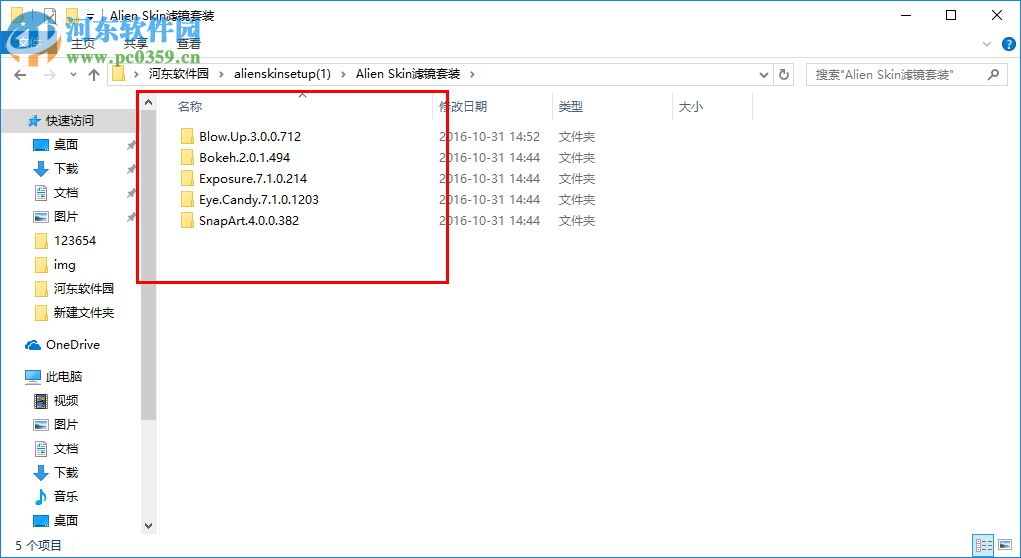Minimize the Explorer window
1021x558 pixels.
tap(906, 15)
